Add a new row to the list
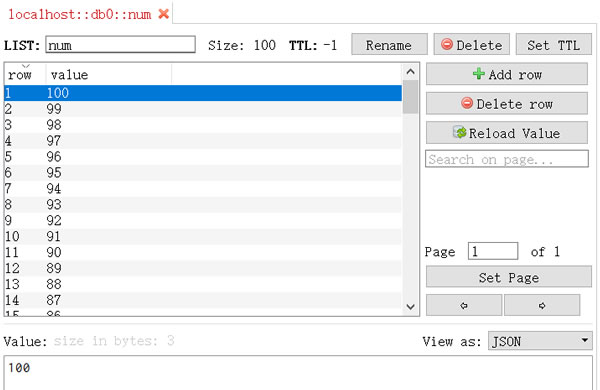This screenshot has height=390, width=600. (x=507, y=74)
